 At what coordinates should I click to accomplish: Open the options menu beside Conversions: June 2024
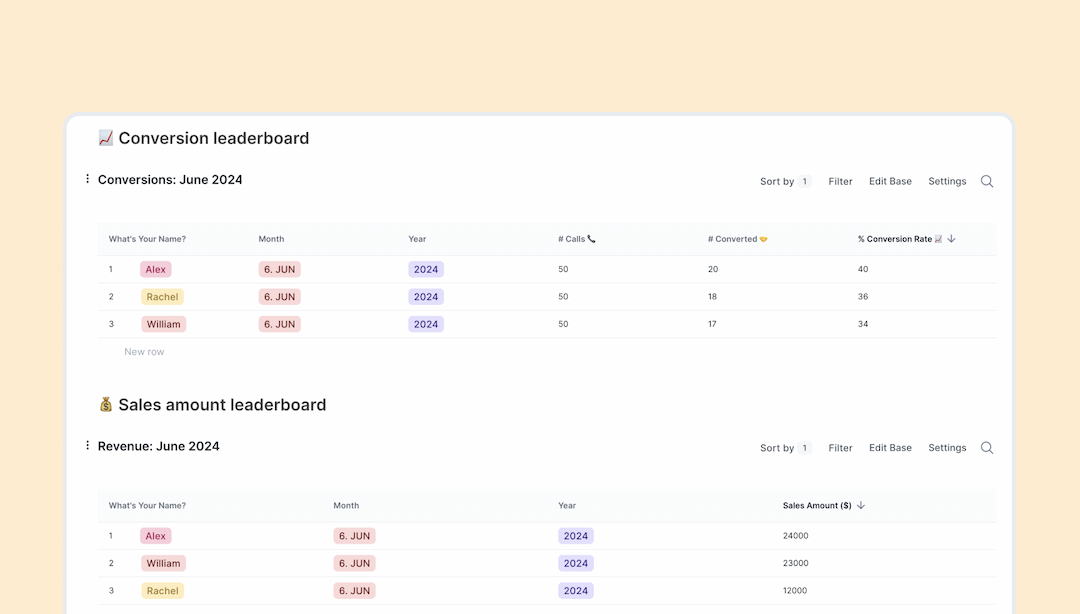87,179
